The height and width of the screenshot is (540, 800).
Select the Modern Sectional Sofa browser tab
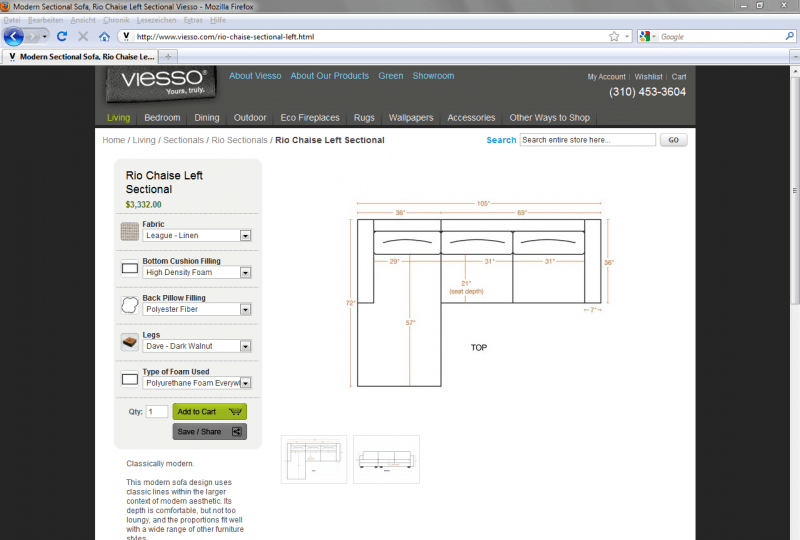tap(81, 57)
